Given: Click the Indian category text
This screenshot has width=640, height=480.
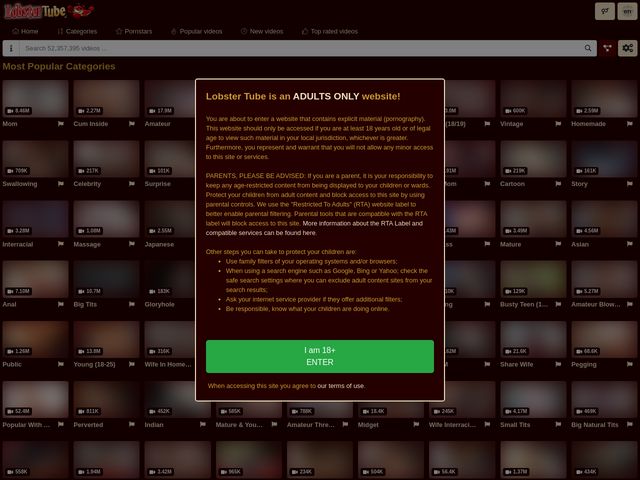Looking at the screenshot, I should 154,424.
